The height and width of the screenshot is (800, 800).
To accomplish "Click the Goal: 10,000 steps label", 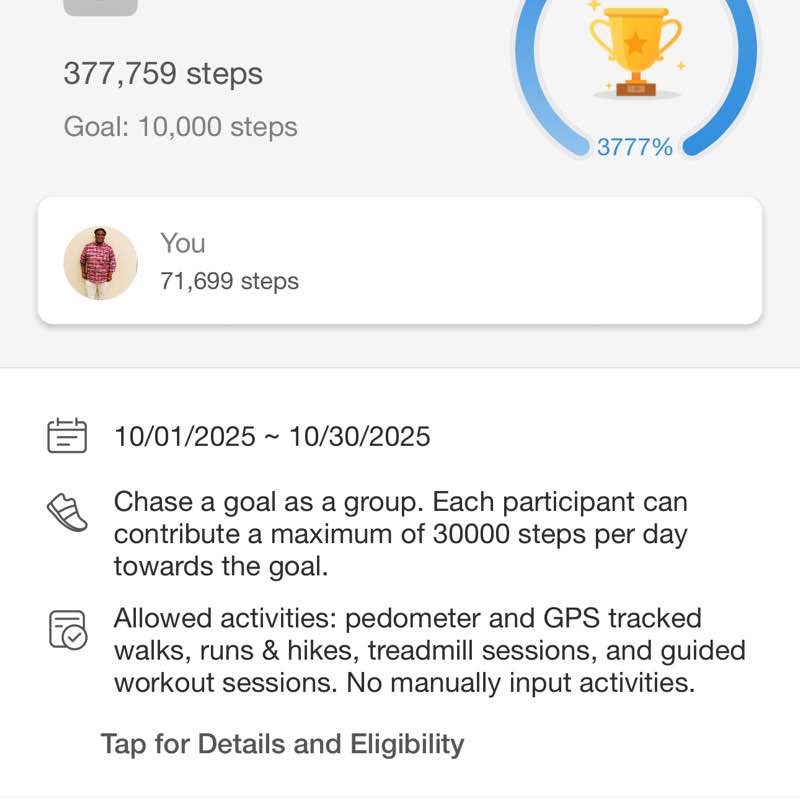I will (180, 127).
